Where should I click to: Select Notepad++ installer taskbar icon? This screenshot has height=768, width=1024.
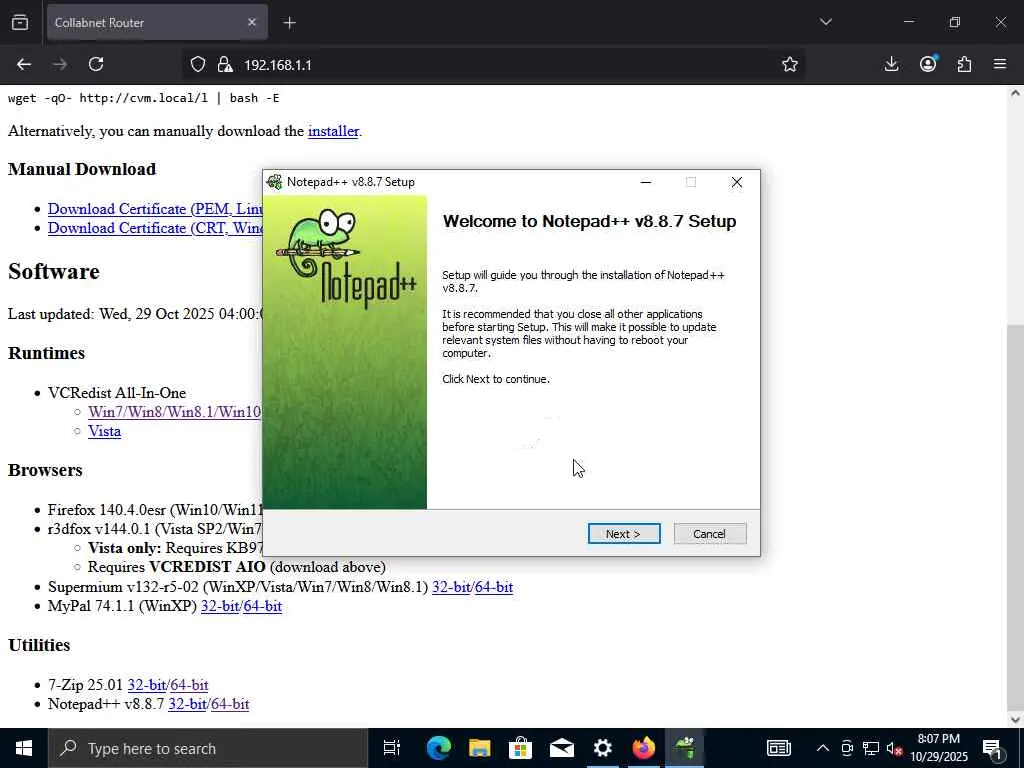click(x=684, y=748)
